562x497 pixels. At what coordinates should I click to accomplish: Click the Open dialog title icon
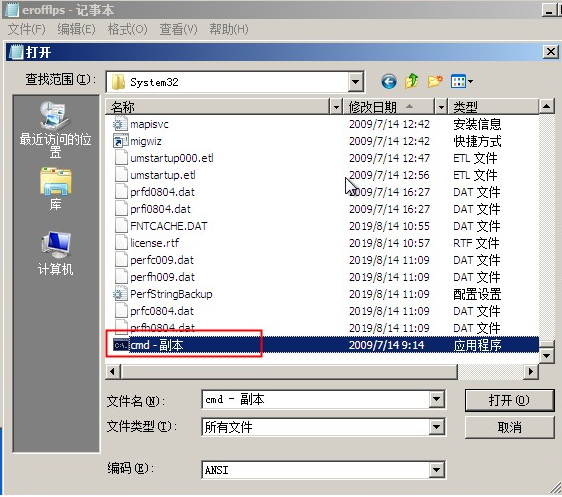16,52
